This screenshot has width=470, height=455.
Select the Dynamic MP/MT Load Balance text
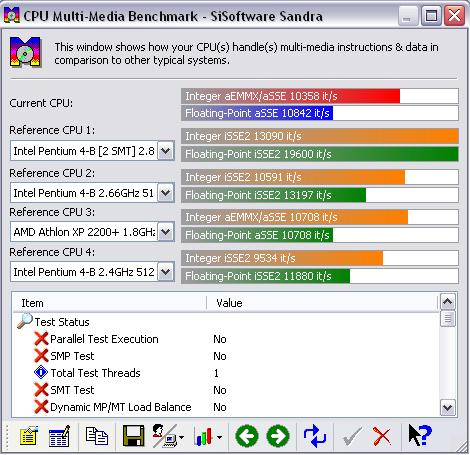[121, 407]
